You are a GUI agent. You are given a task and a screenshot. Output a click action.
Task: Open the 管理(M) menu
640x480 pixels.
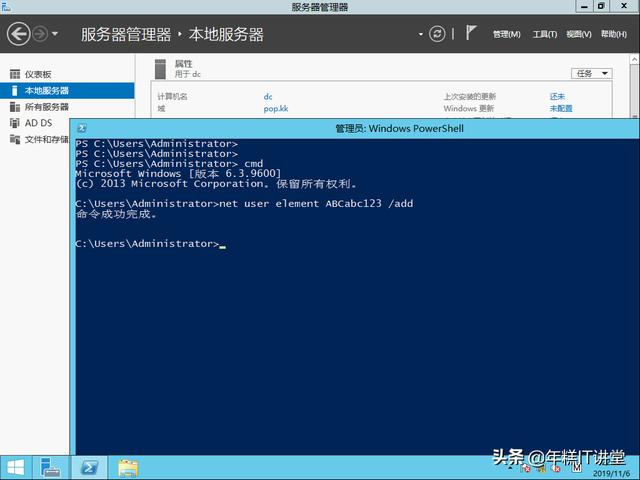507,34
